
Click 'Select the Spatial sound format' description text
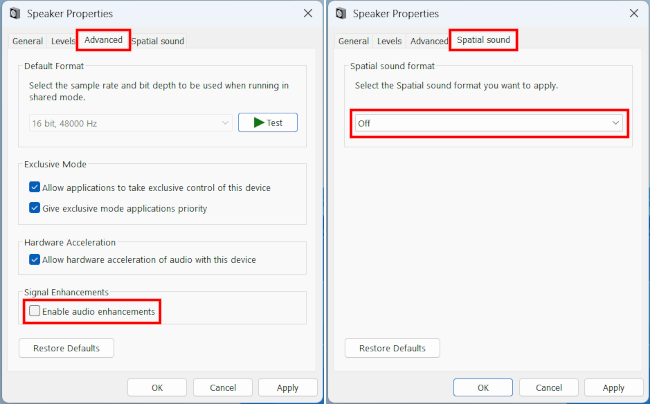tap(456, 86)
